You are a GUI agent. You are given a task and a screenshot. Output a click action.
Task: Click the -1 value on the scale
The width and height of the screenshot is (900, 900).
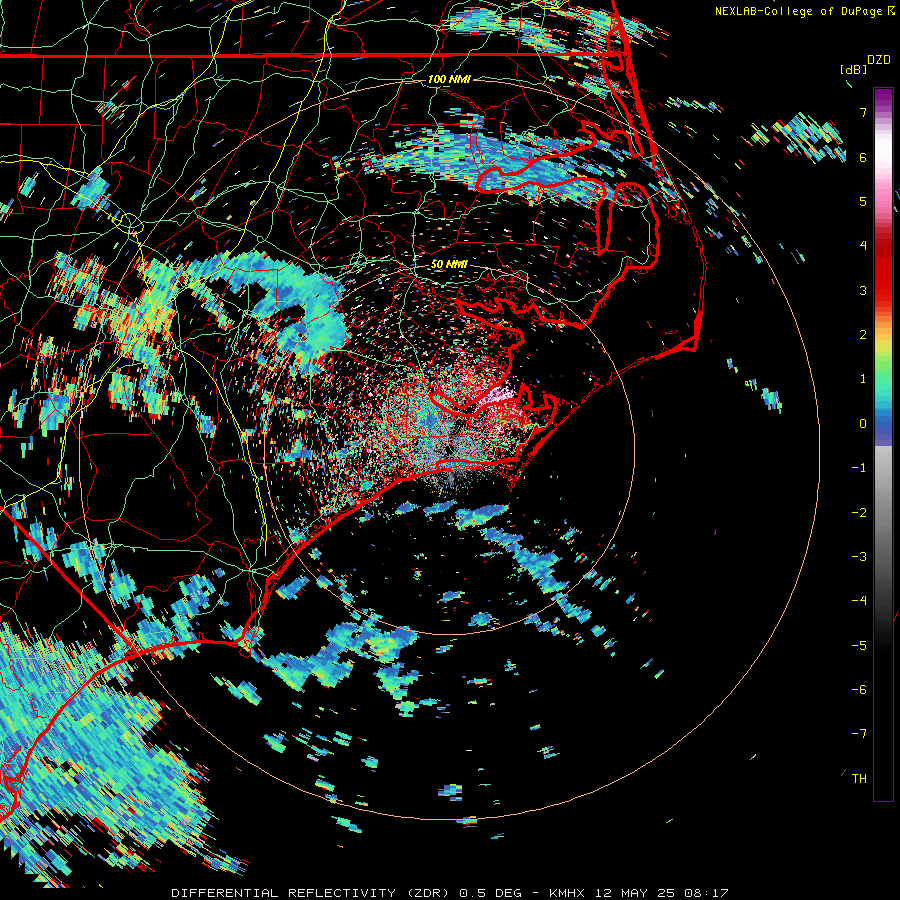(x=859, y=468)
